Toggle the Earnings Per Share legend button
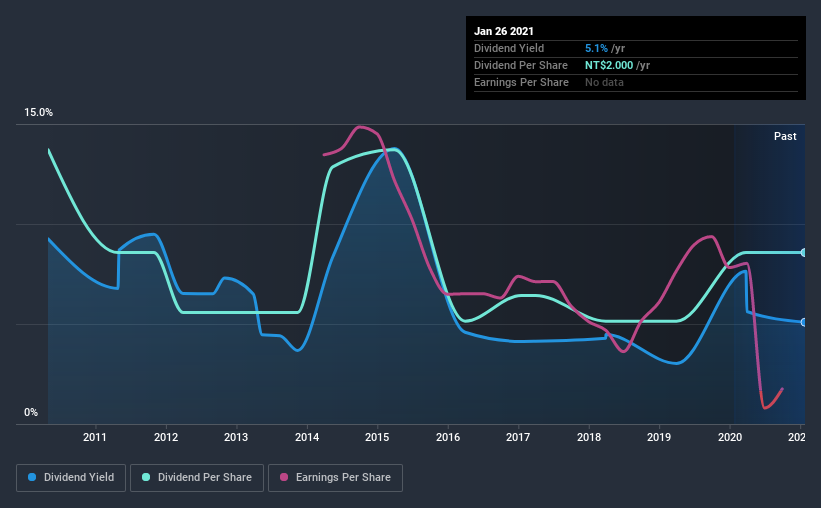The height and width of the screenshot is (508, 821). click(x=335, y=478)
